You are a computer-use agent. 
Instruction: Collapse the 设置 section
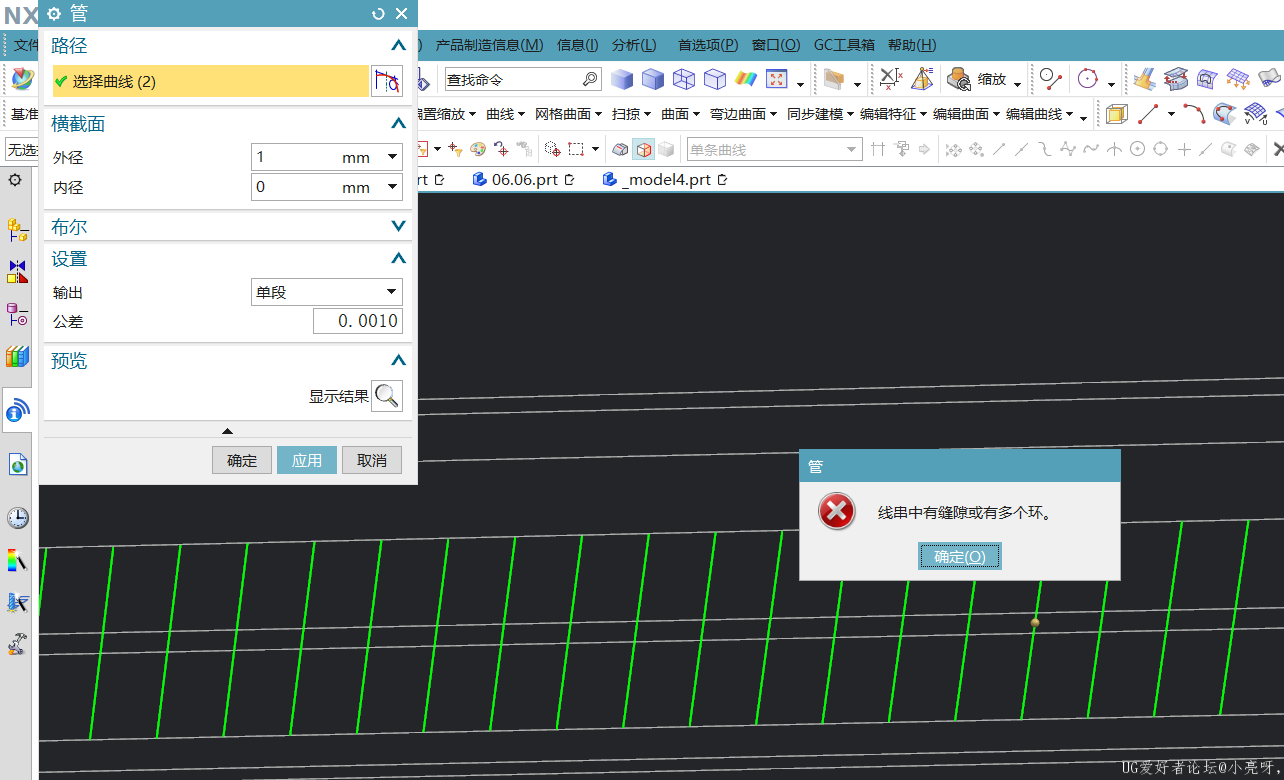(398, 259)
